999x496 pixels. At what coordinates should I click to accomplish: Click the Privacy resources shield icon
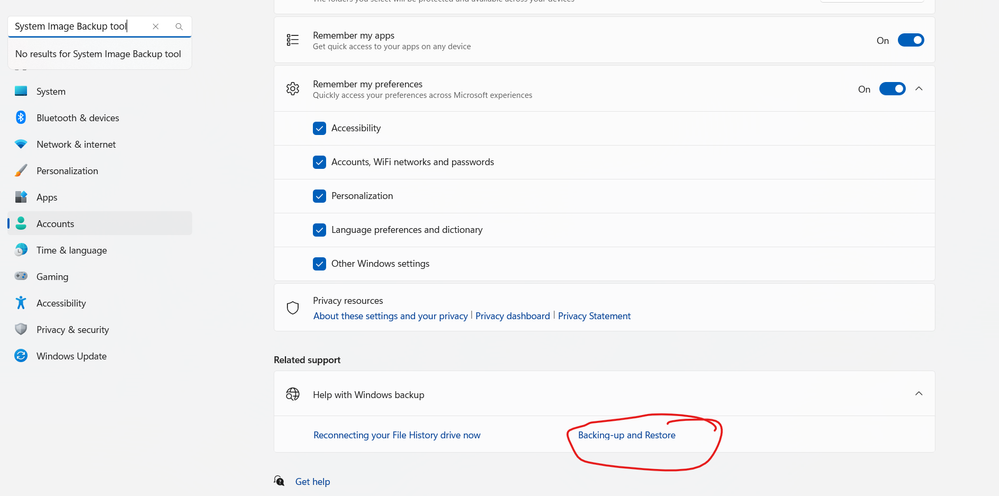[292, 308]
